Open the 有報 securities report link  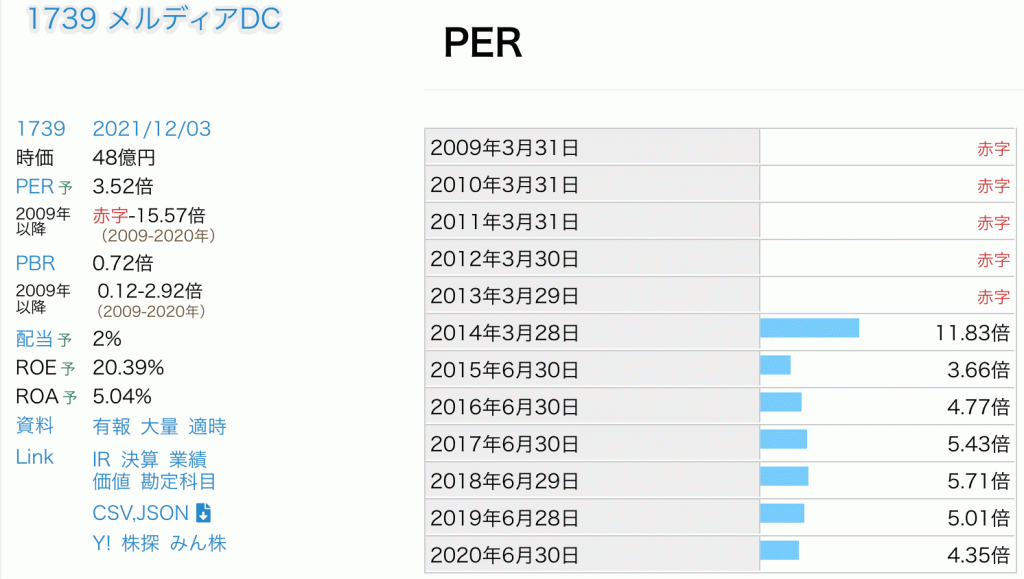pyautogui.click(x=111, y=427)
